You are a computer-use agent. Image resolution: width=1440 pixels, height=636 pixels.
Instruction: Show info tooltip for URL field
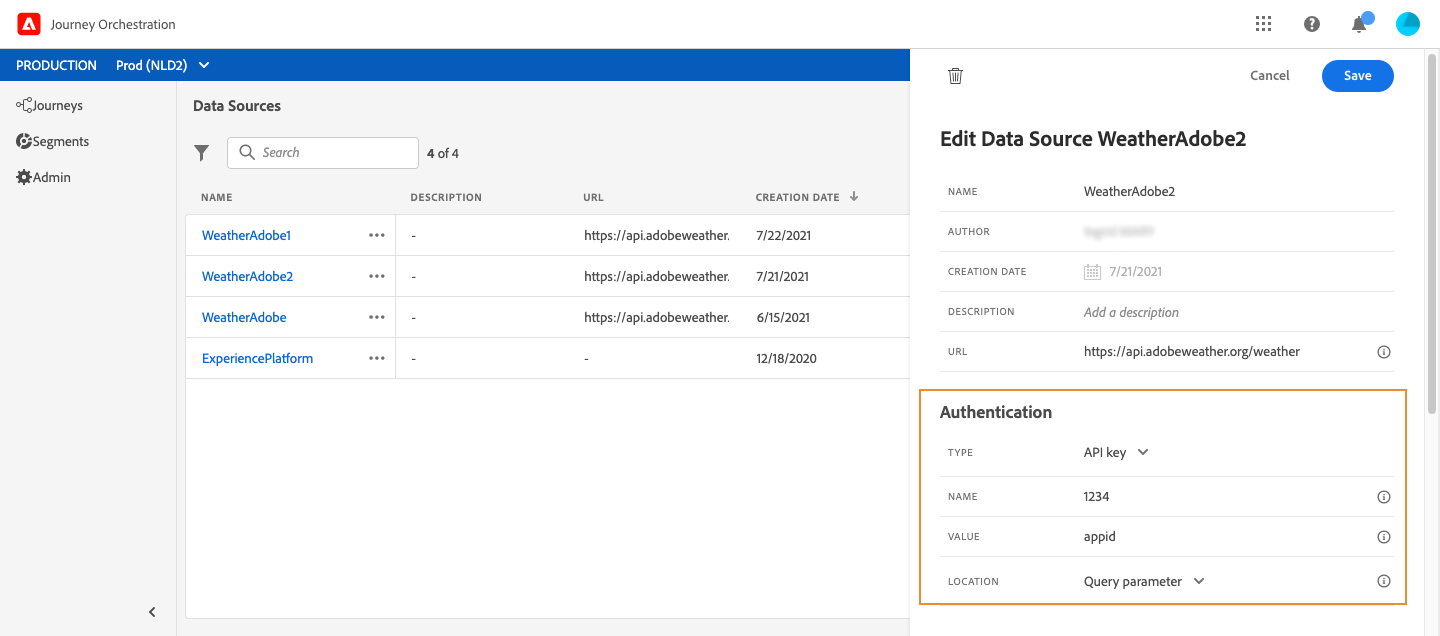[1384, 352]
